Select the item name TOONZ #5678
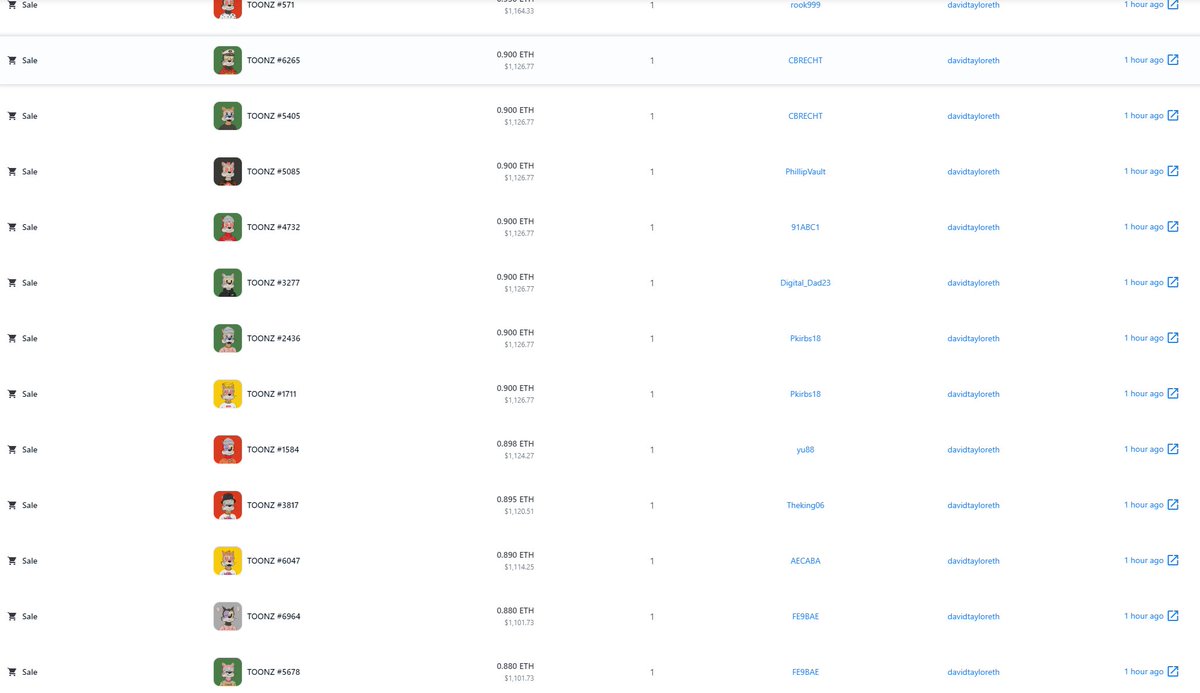1200x693 pixels. pos(273,672)
